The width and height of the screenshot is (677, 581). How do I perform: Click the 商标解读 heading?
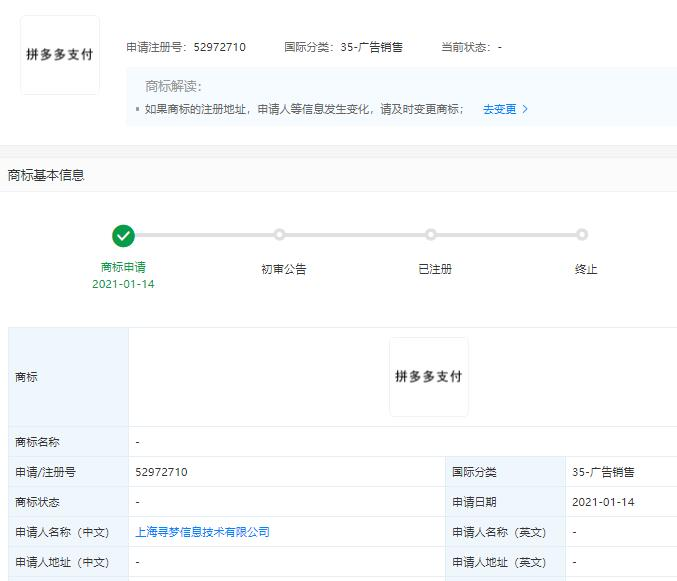tap(180, 86)
